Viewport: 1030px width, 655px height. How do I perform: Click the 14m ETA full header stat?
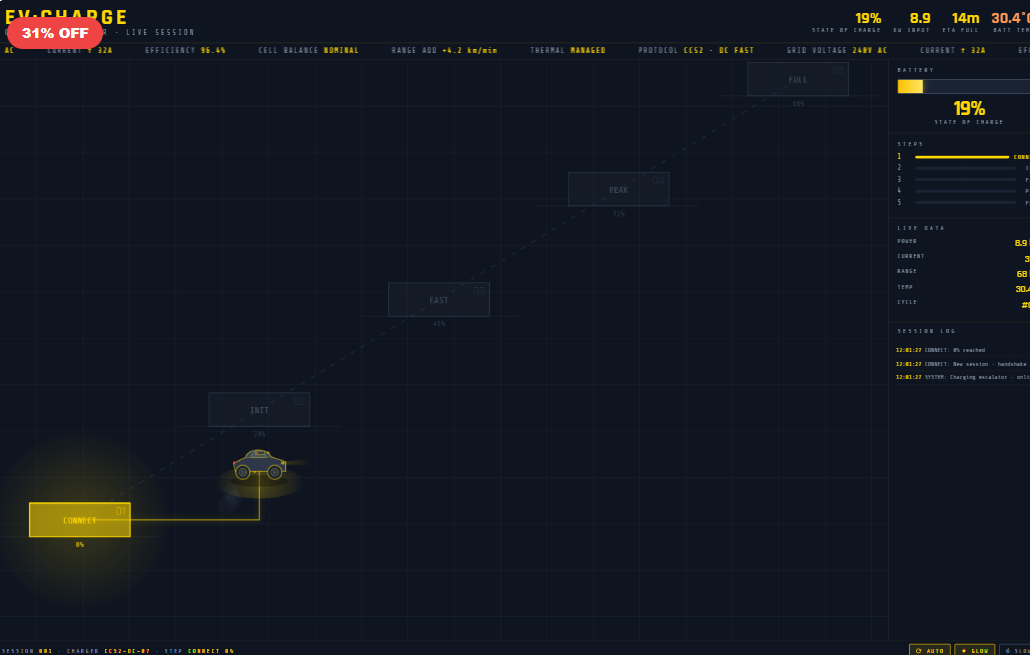click(x=965, y=22)
